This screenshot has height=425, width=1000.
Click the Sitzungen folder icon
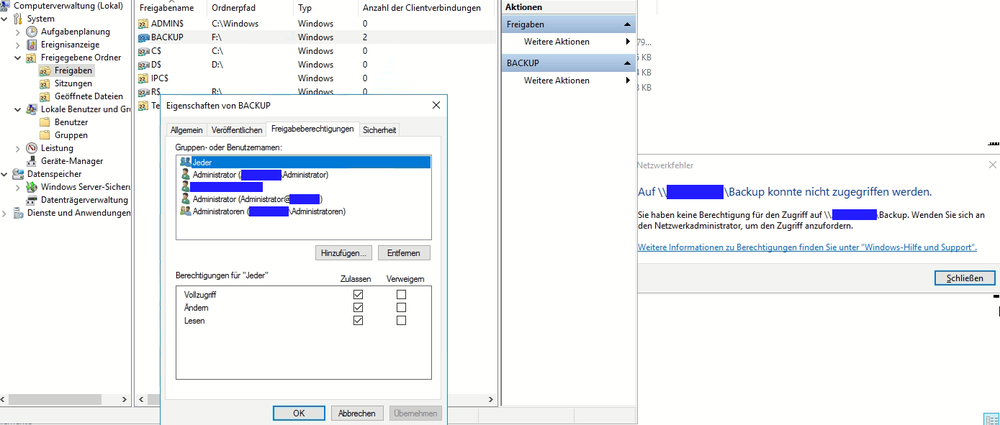tap(46, 84)
